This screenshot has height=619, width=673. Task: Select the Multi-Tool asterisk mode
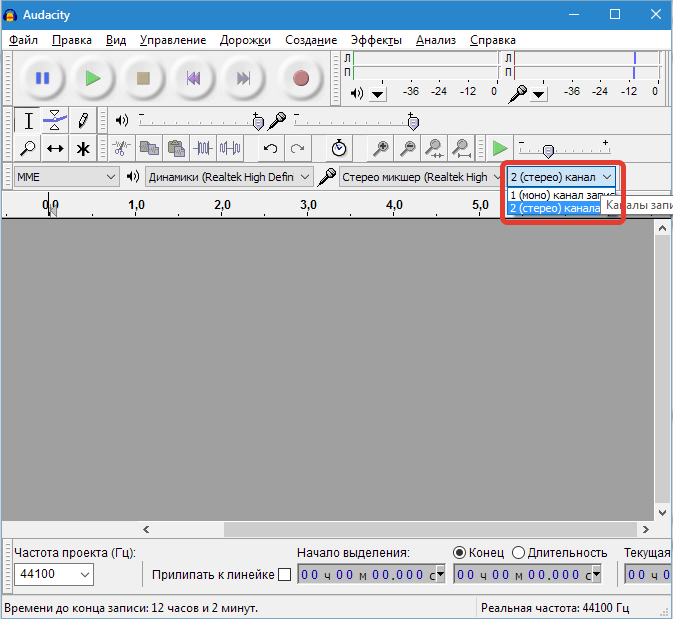click(82, 149)
